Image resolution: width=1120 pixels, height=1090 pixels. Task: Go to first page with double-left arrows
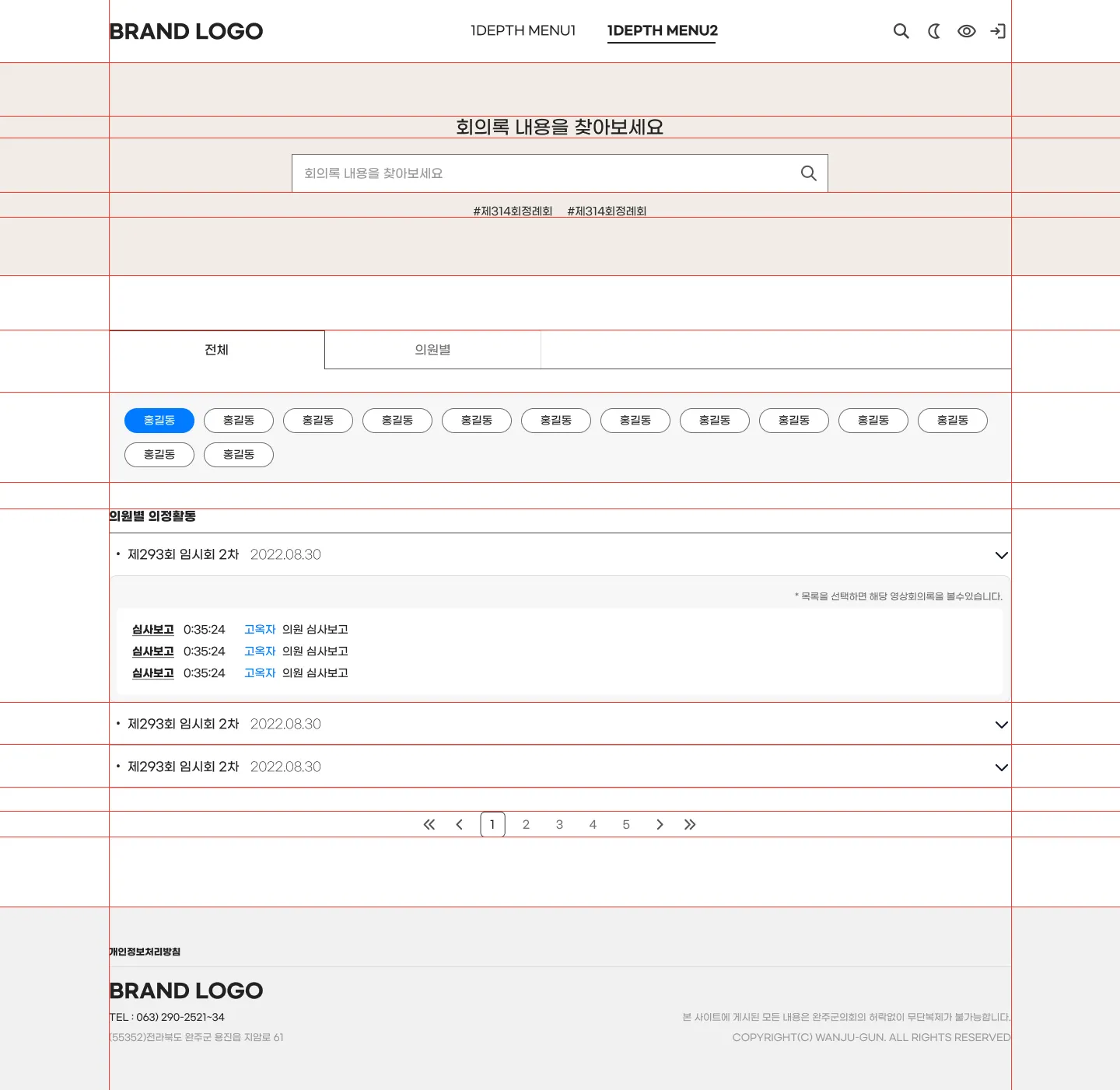429,825
